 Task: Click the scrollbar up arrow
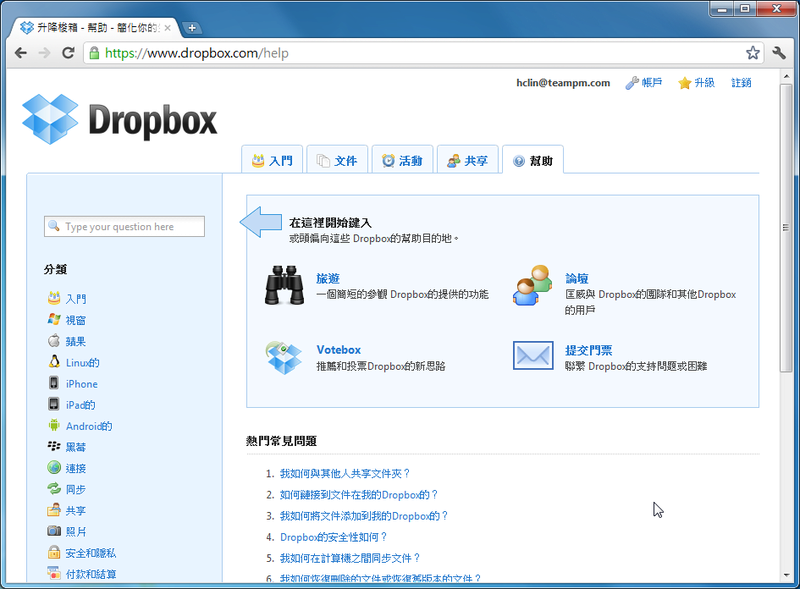(786, 78)
